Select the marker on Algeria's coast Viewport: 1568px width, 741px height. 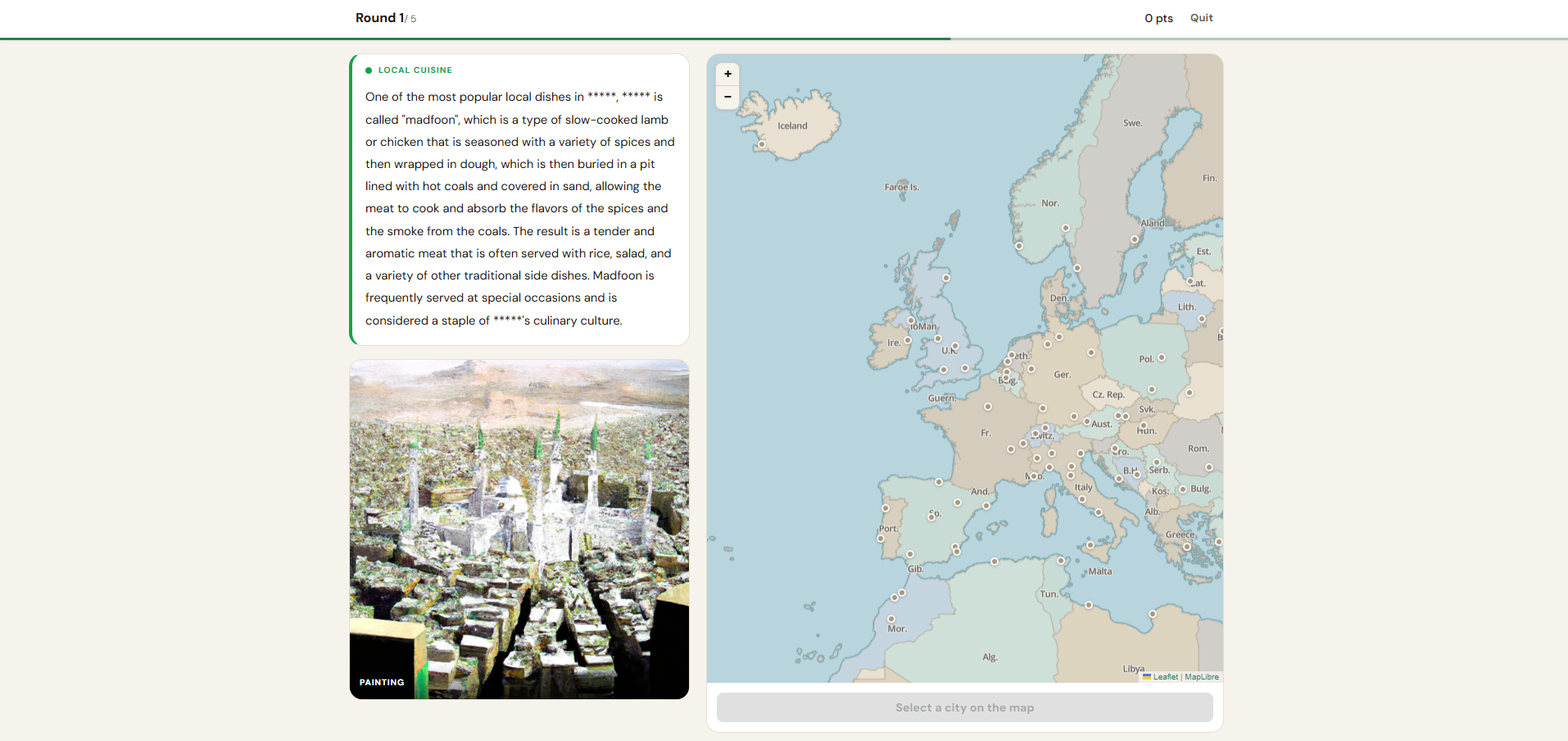pos(995,561)
